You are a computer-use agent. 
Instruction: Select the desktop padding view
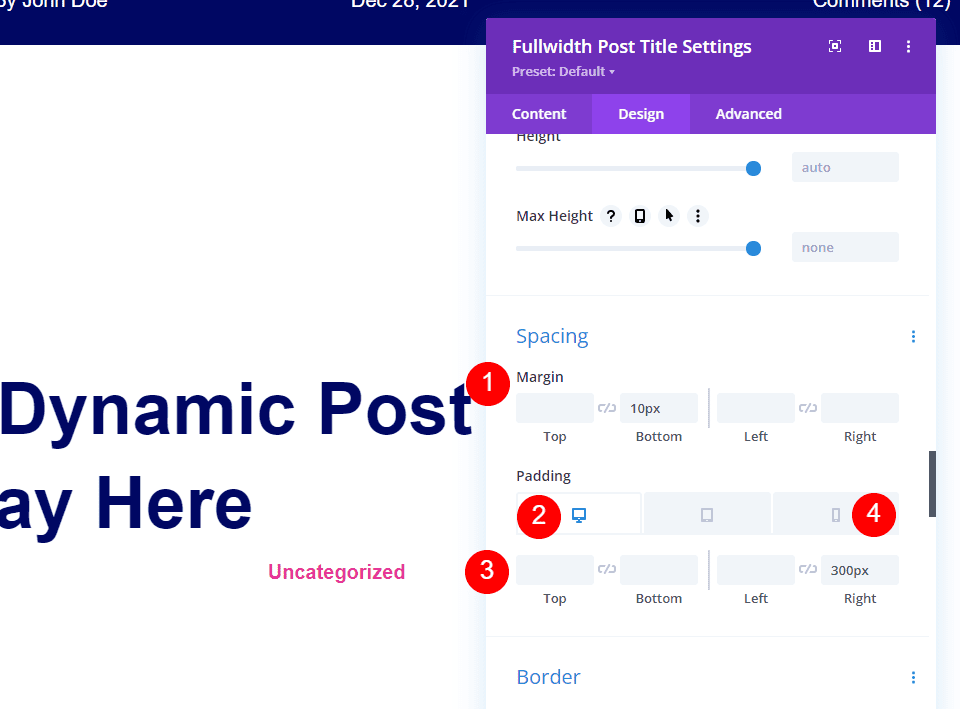(578, 513)
